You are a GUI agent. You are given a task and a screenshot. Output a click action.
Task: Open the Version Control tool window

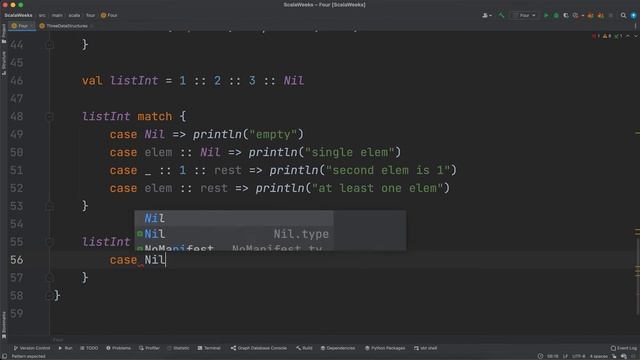[x=31, y=348]
